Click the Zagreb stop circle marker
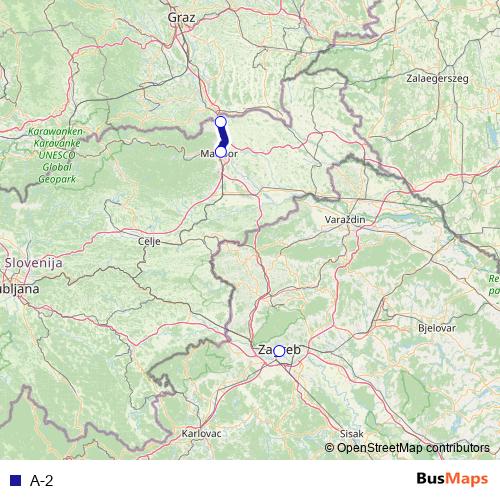The height and width of the screenshot is (500, 500). coord(279,351)
